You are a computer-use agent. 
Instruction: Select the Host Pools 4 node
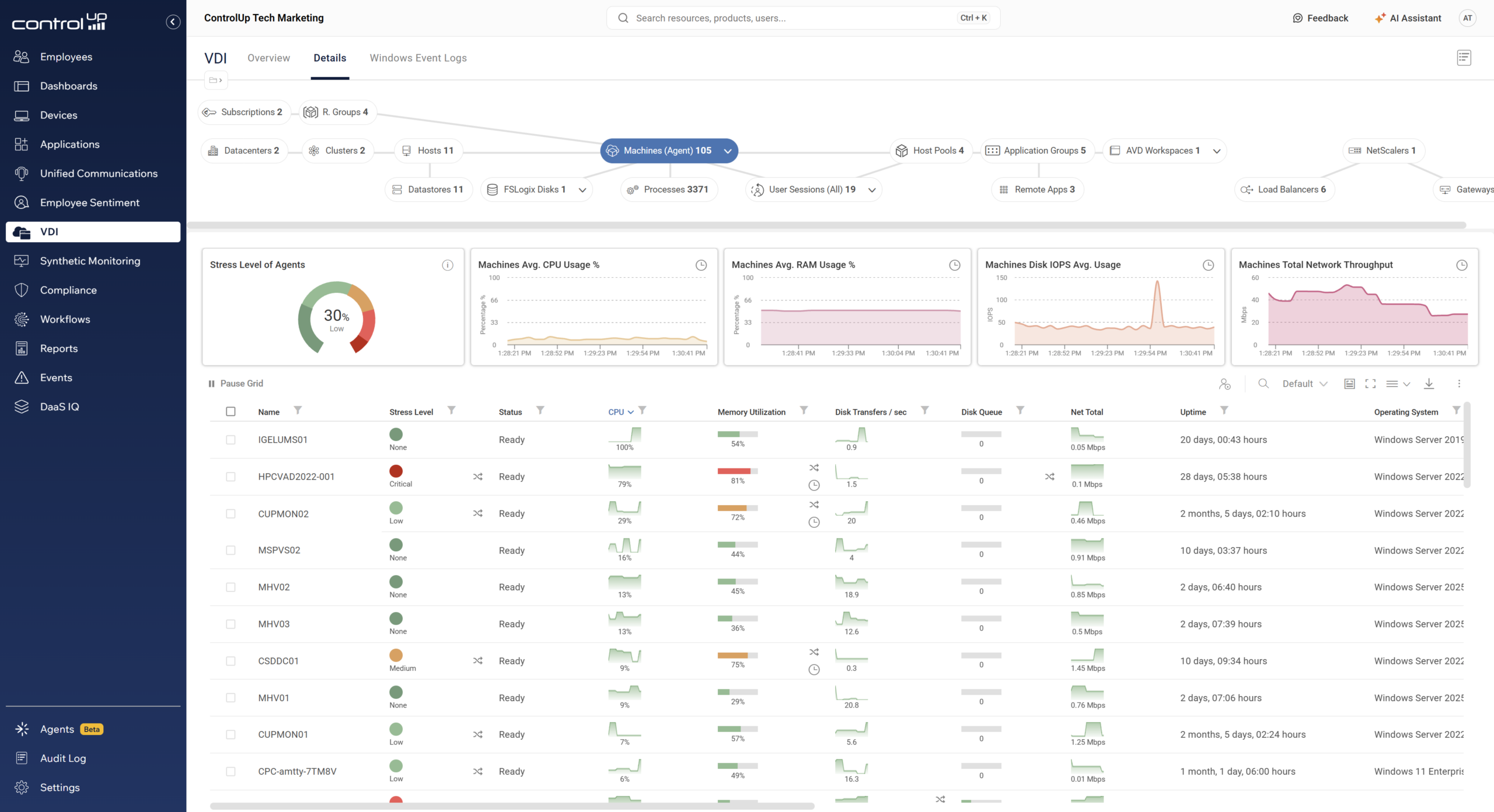(930, 151)
